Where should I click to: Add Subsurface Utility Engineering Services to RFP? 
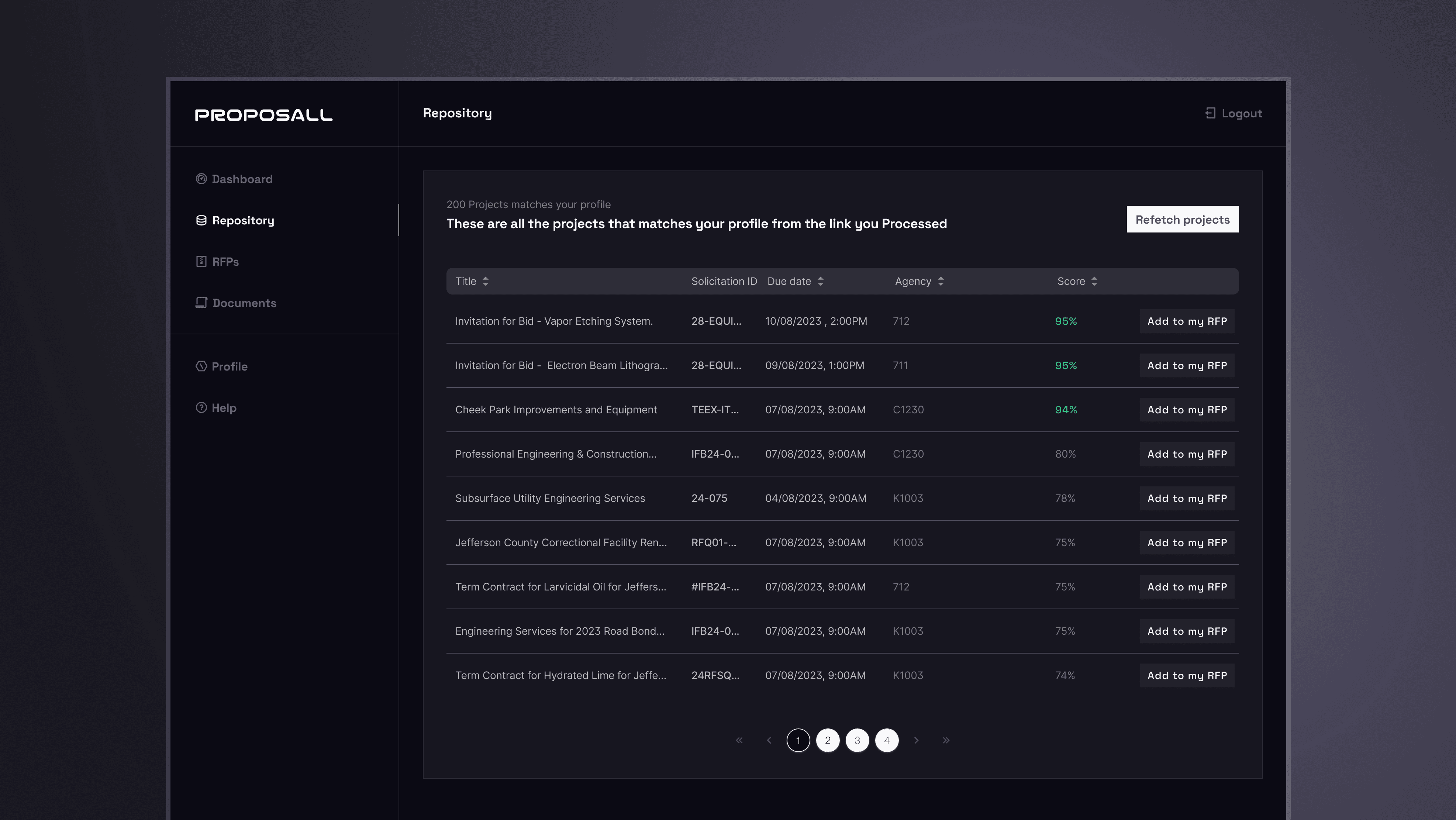[x=1186, y=499]
